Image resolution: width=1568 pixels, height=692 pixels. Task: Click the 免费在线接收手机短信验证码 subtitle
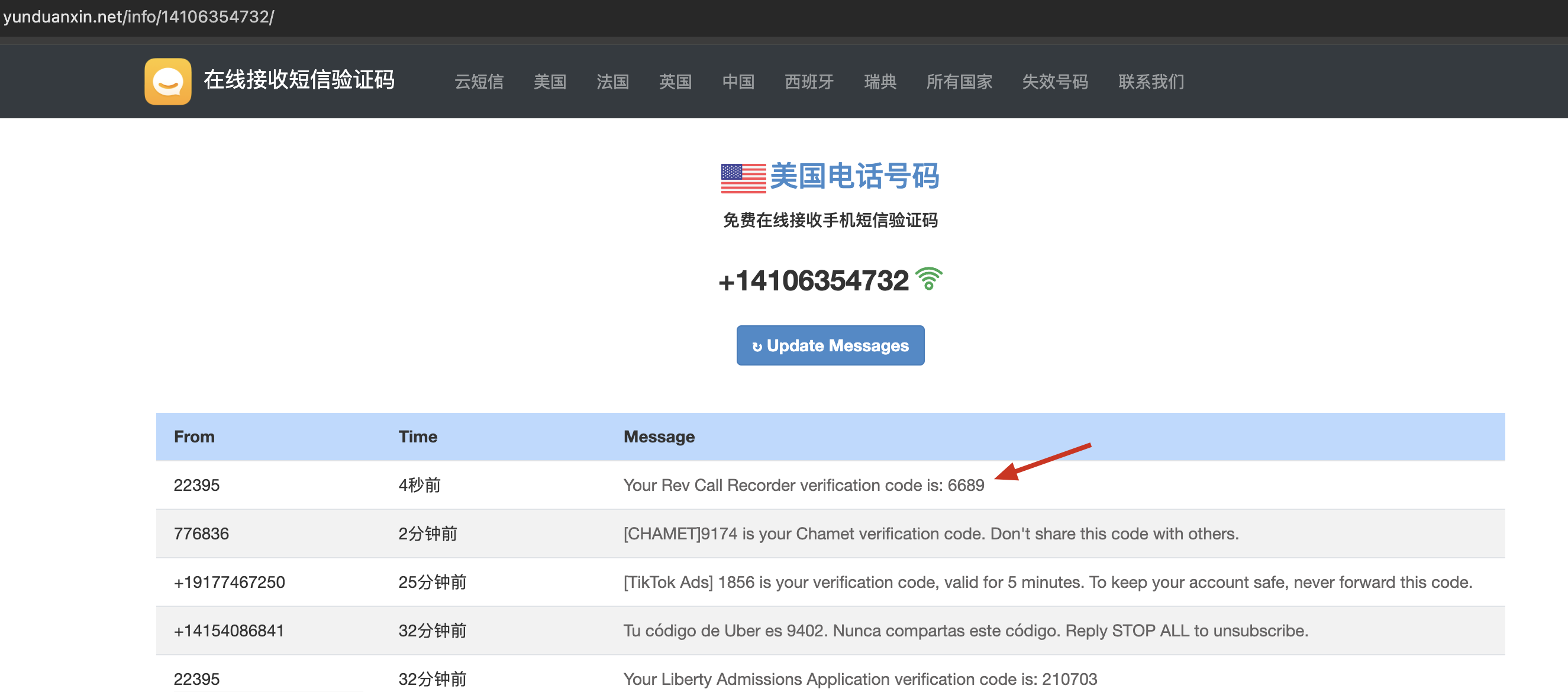(x=830, y=219)
